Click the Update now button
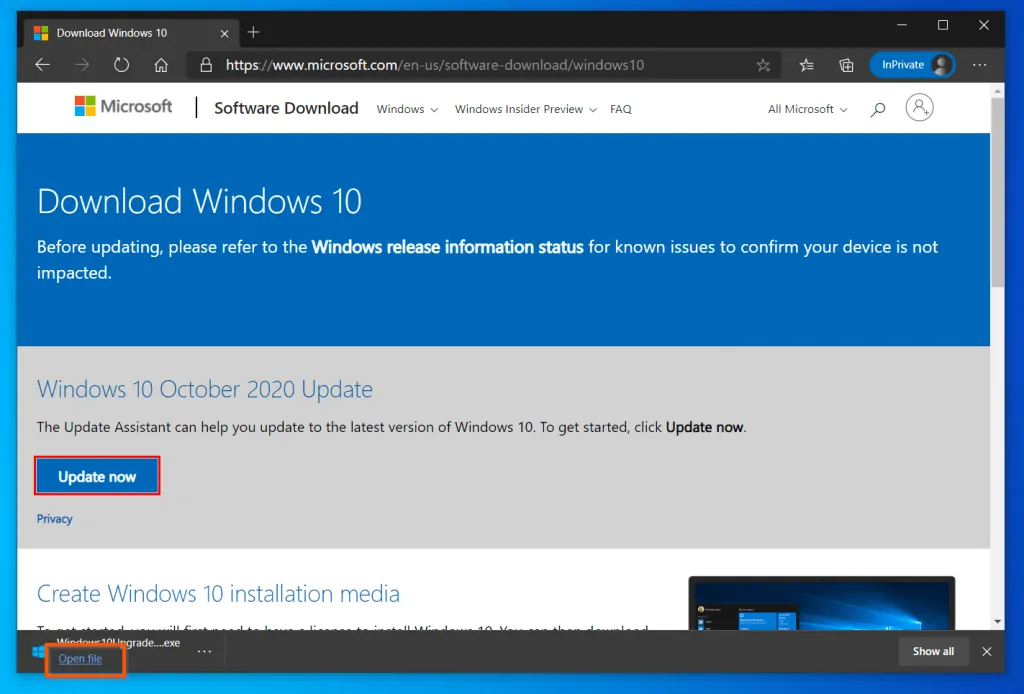1024x694 pixels. 97,476
